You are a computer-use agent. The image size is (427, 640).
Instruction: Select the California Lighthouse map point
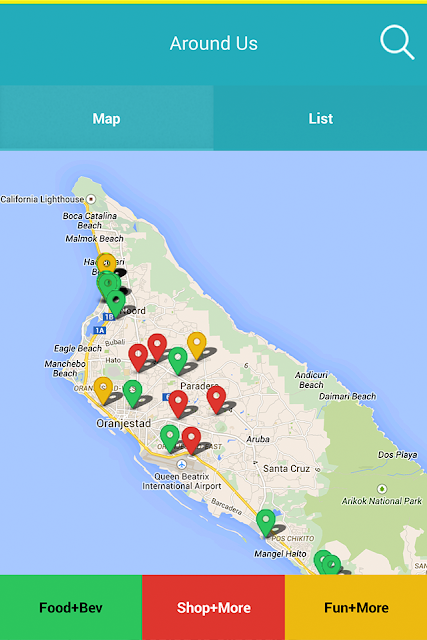pos(91,199)
